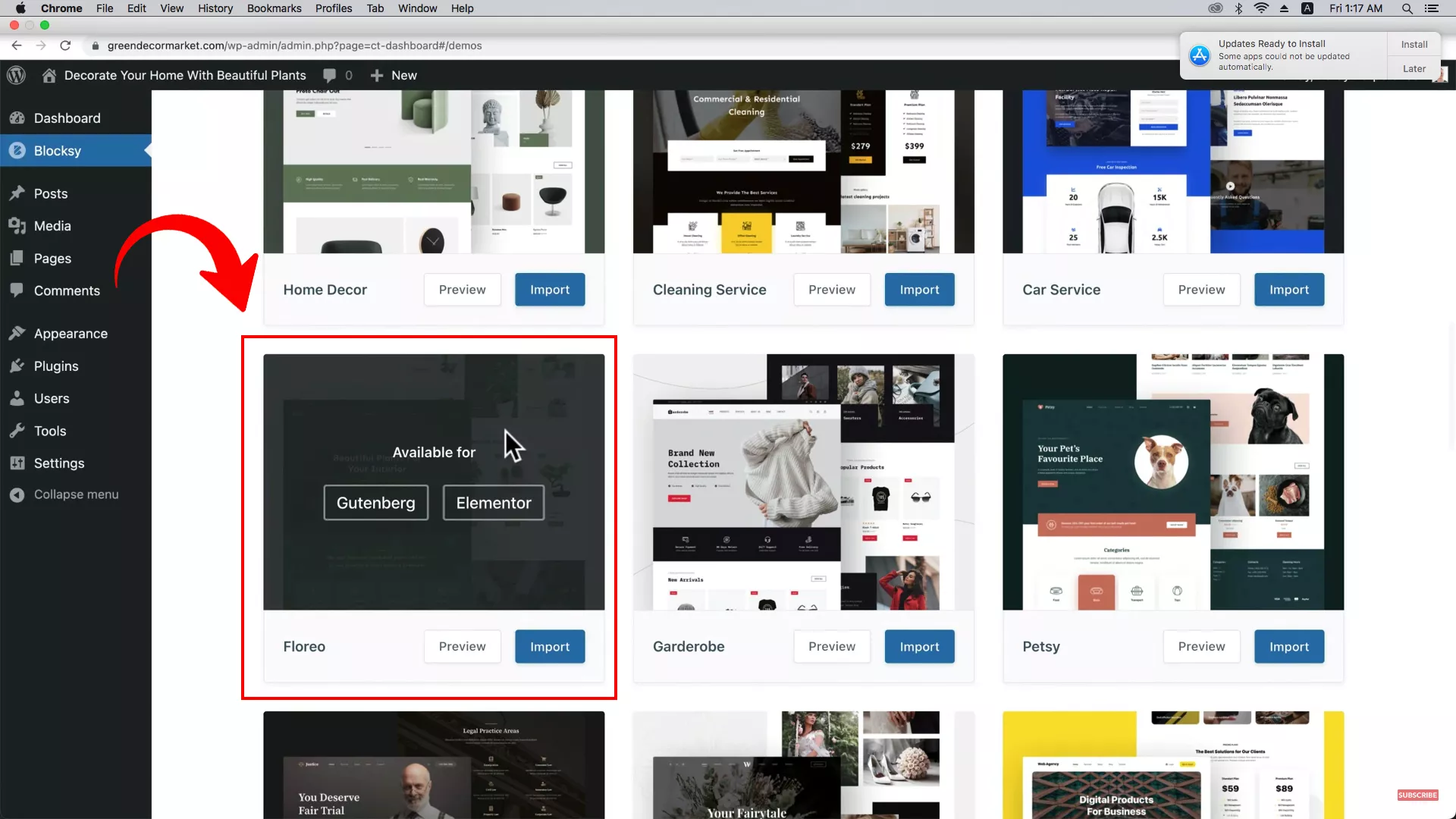
Task: Open the Comments section
Action: 67,290
